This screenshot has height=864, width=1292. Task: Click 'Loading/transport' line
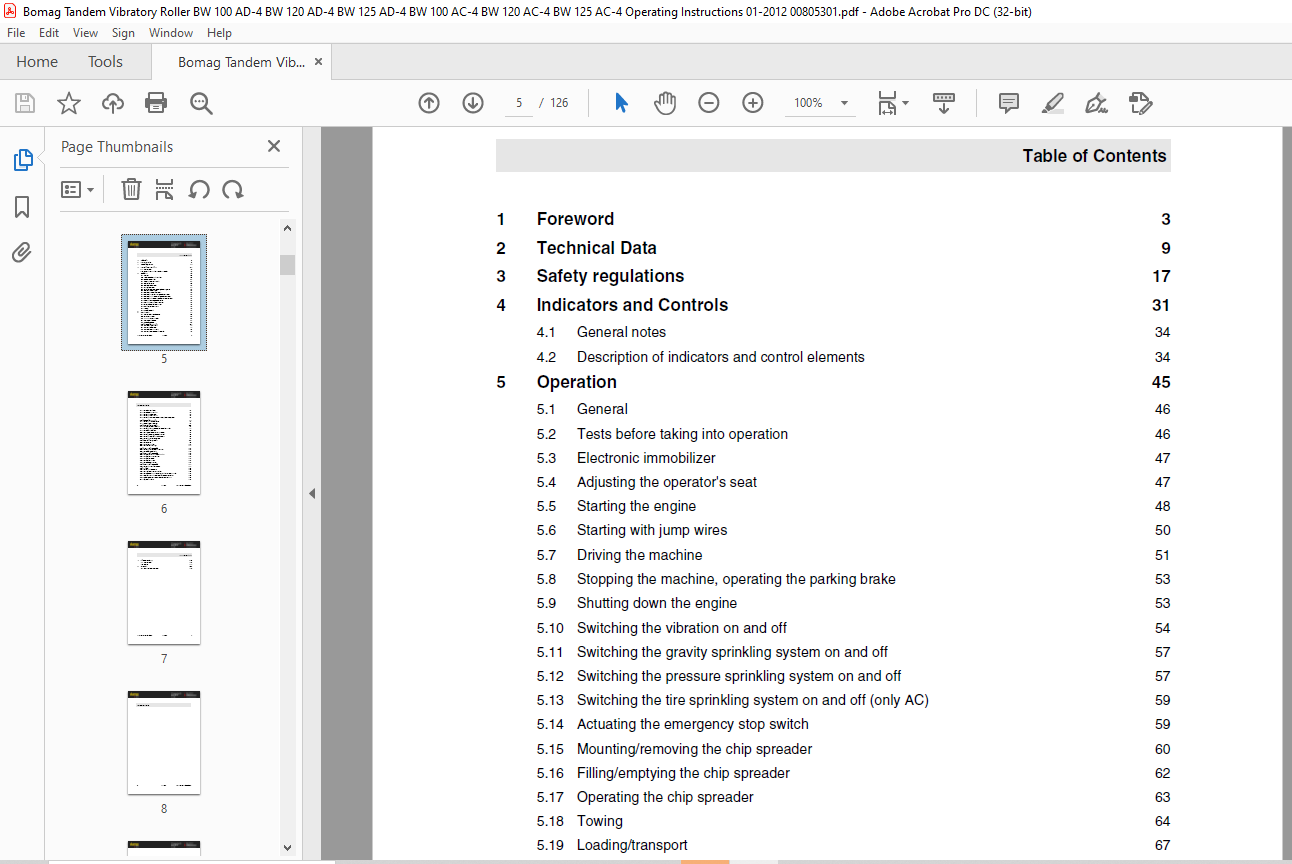click(x=632, y=845)
